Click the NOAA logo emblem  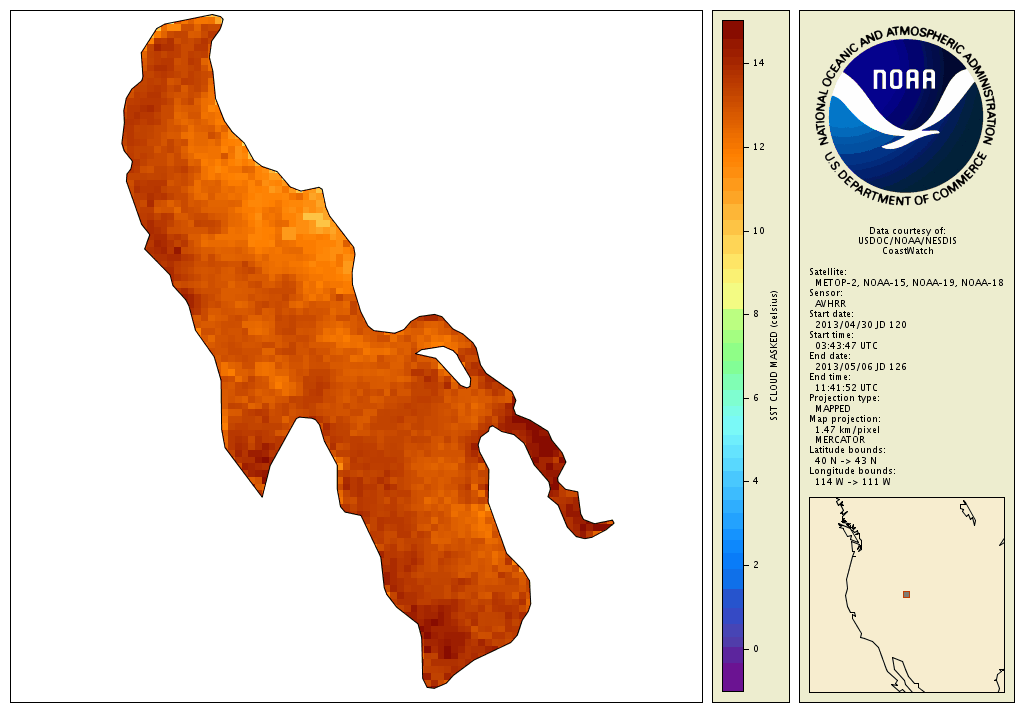pyautogui.click(x=906, y=117)
